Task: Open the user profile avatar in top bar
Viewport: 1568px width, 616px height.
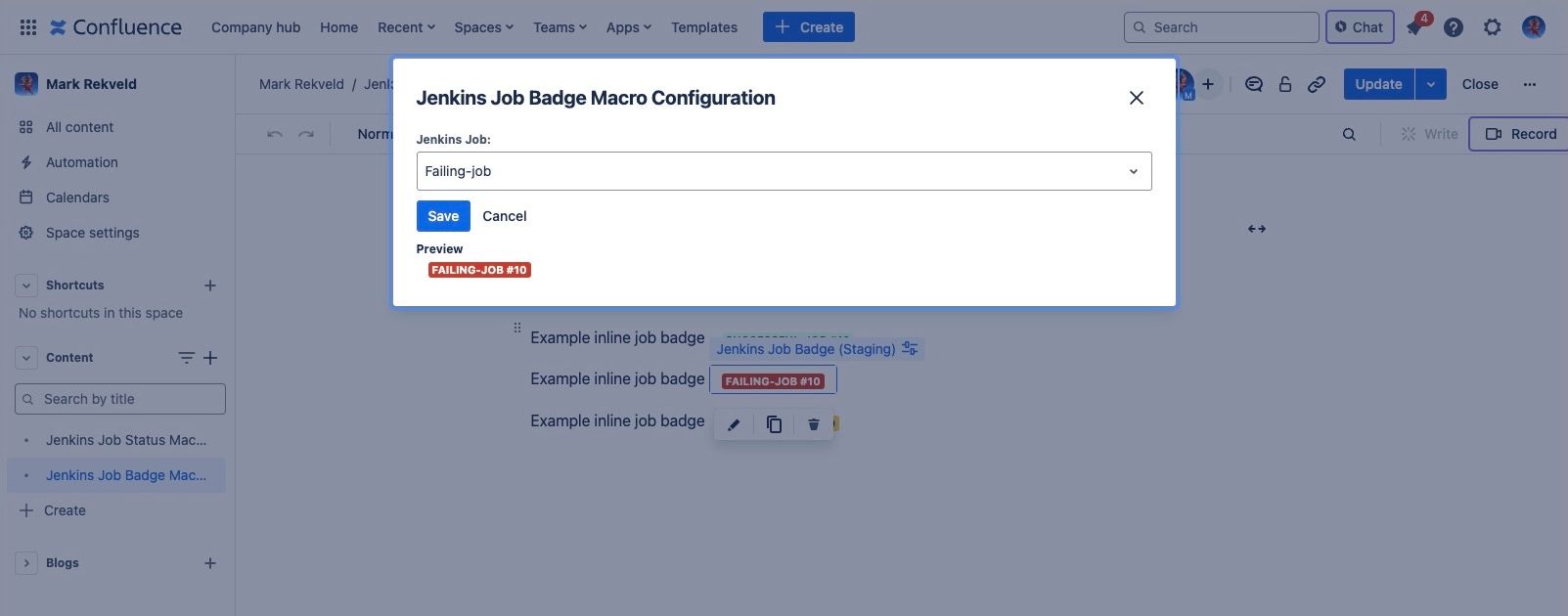Action: pyautogui.click(x=1533, y=27)
